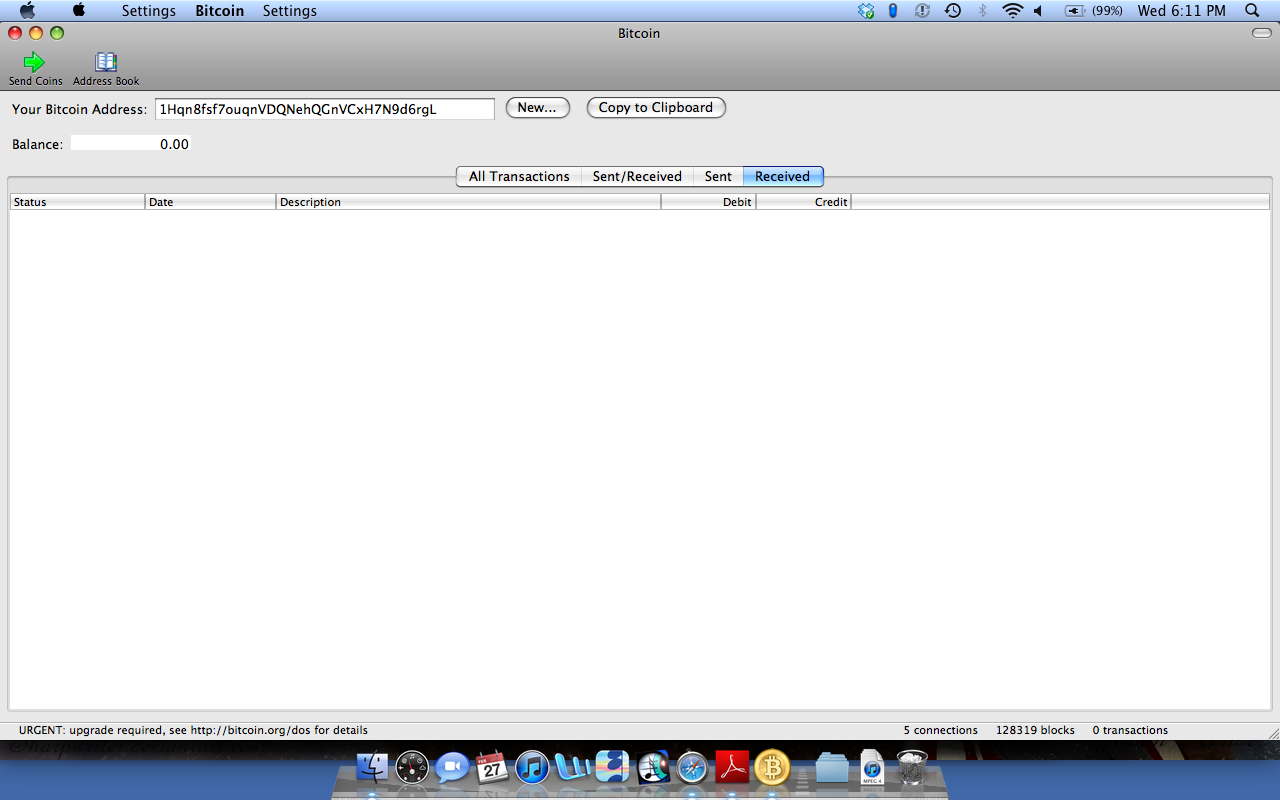
Task: Click the Status column header
Action: click(x=77, y=202)
